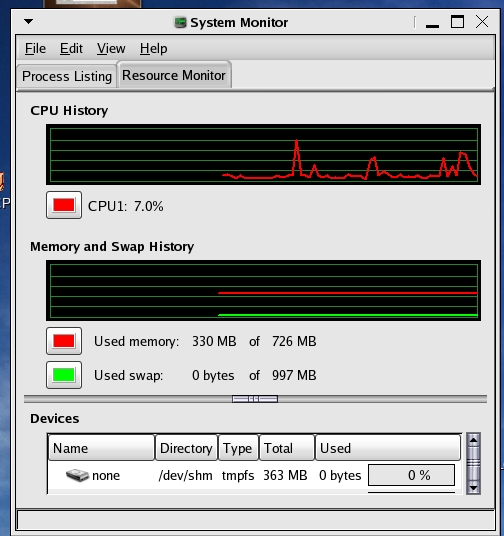Click the pane divider handle above Devices
Screen dimensions: 504x536
point(255,399)
